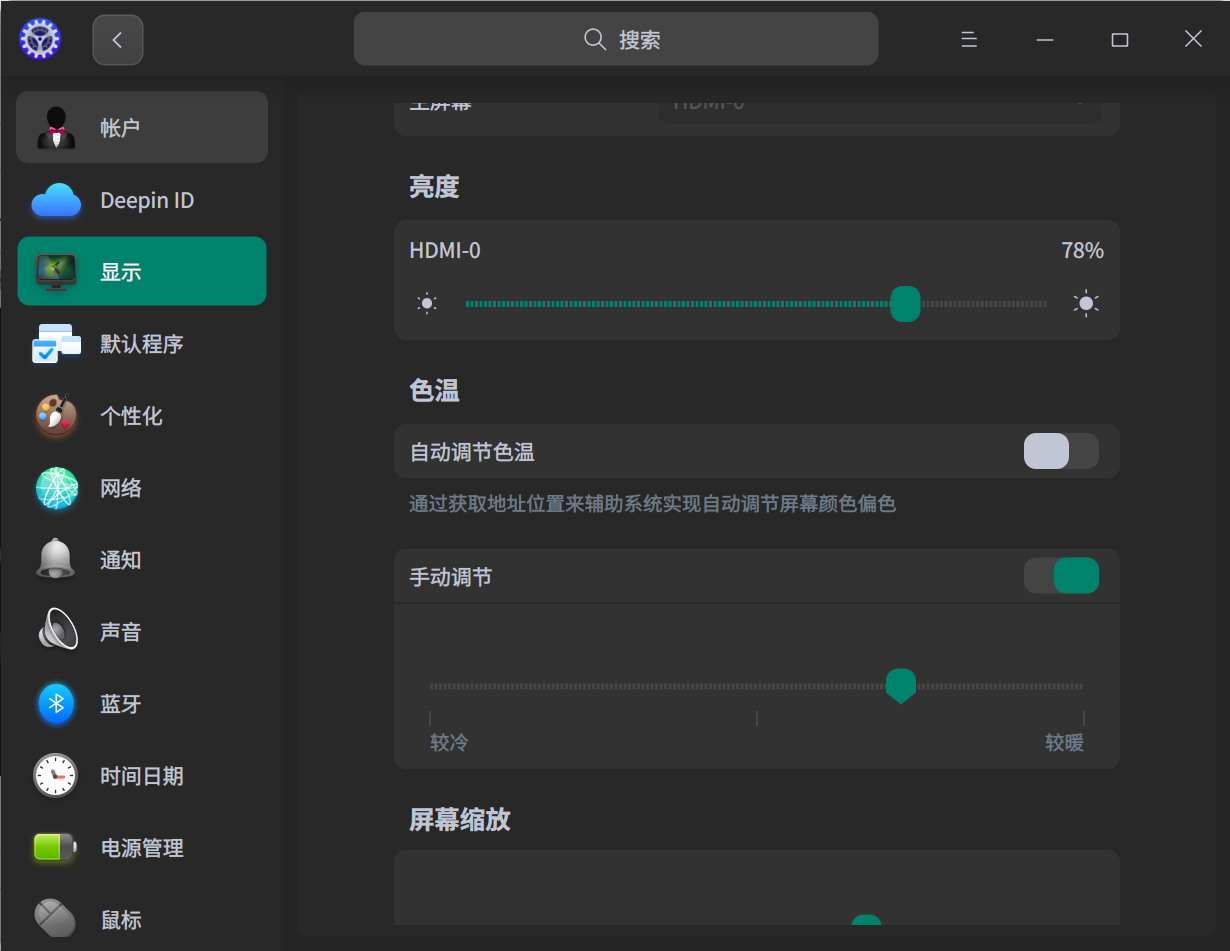The width and height of the screenshot is (1230, 951).
Task: Open 鼠标 settings section
Action: pos(142,918)
